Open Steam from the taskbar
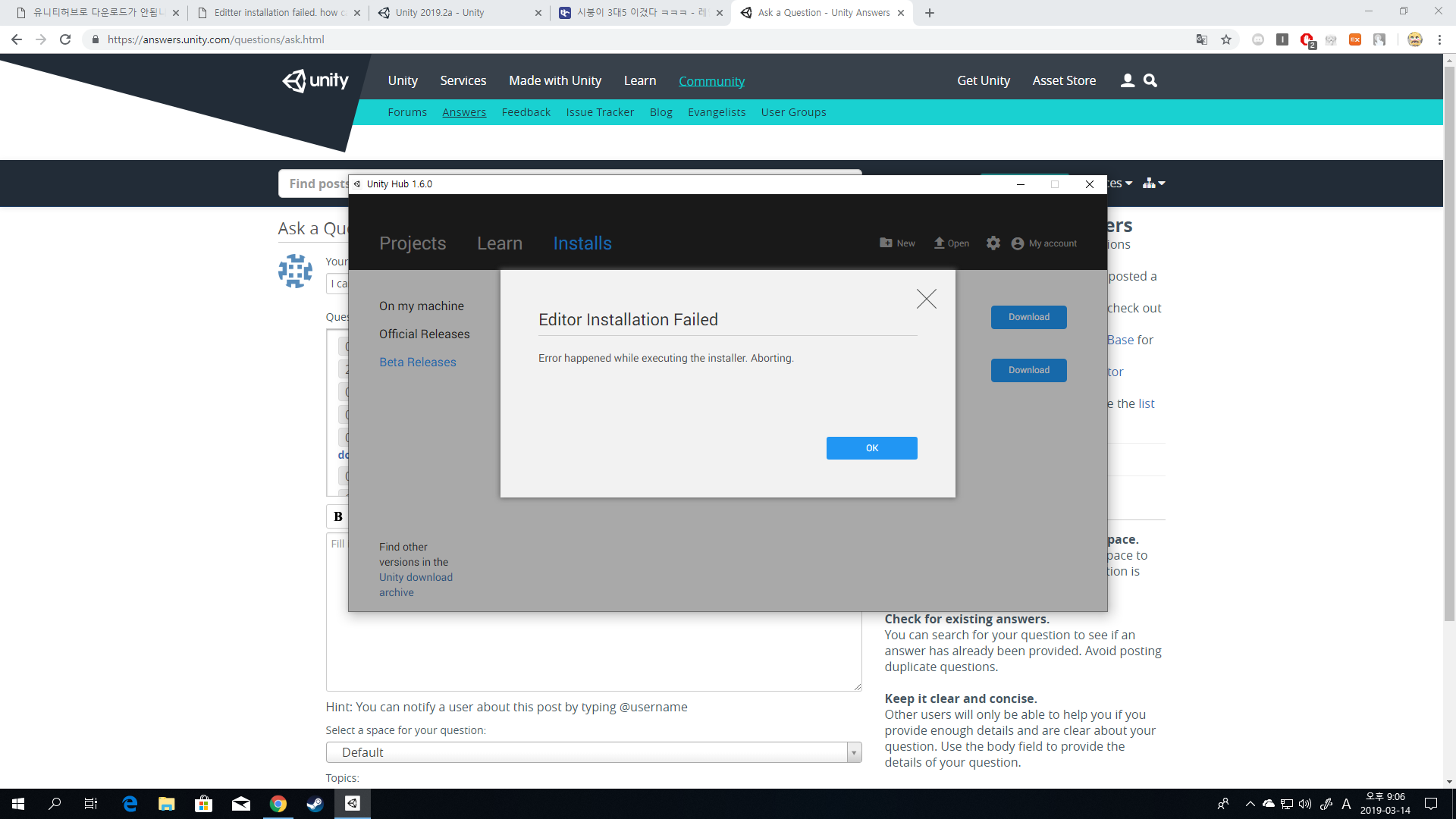 315,804
